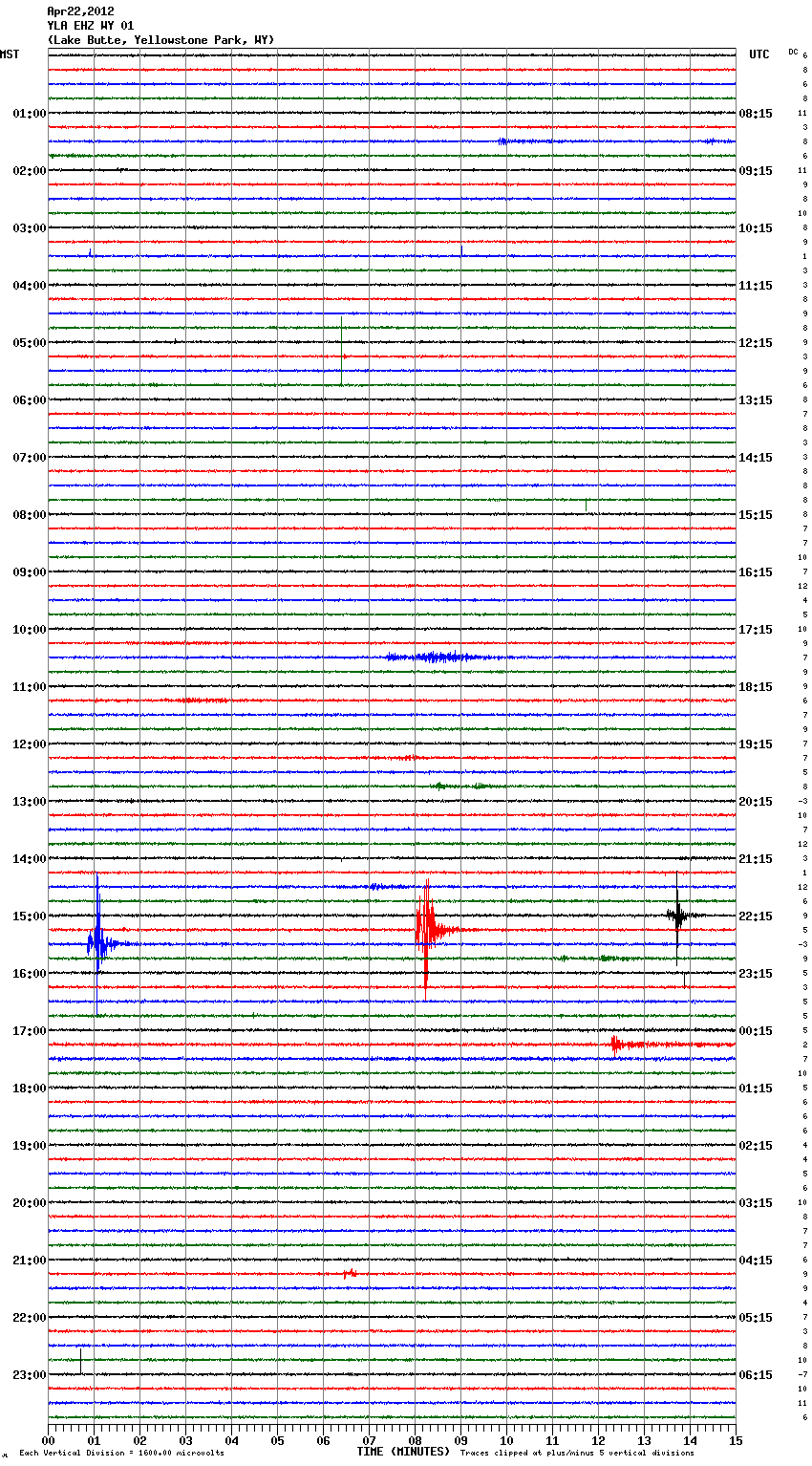The height and width of the screenshot is (1466, 812).
Task: Click the TIME (MINUTES) axis title
Action: (x=403, y=1452)
